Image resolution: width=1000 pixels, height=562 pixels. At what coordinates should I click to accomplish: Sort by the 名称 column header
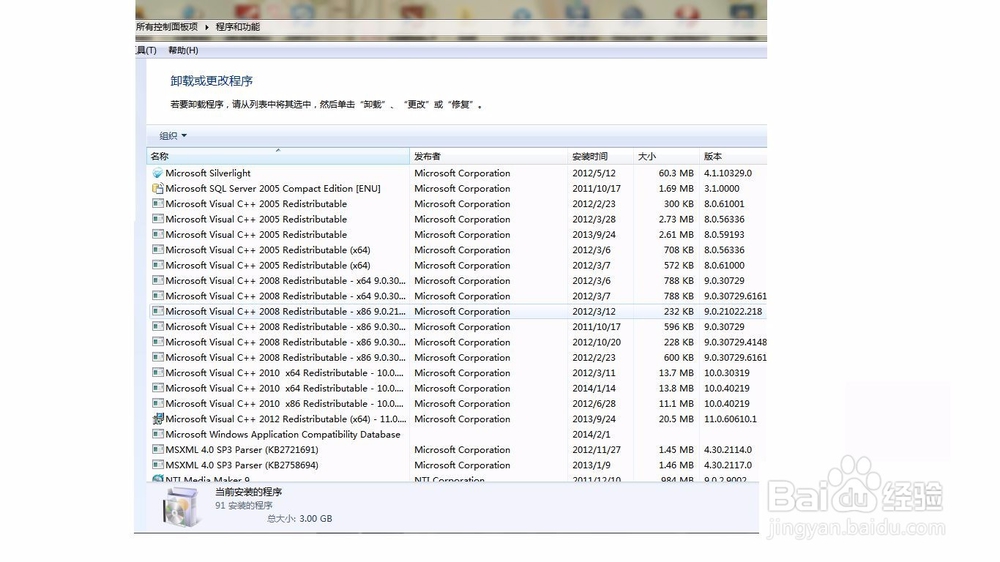pyautogui.click(x=278, y=156)
